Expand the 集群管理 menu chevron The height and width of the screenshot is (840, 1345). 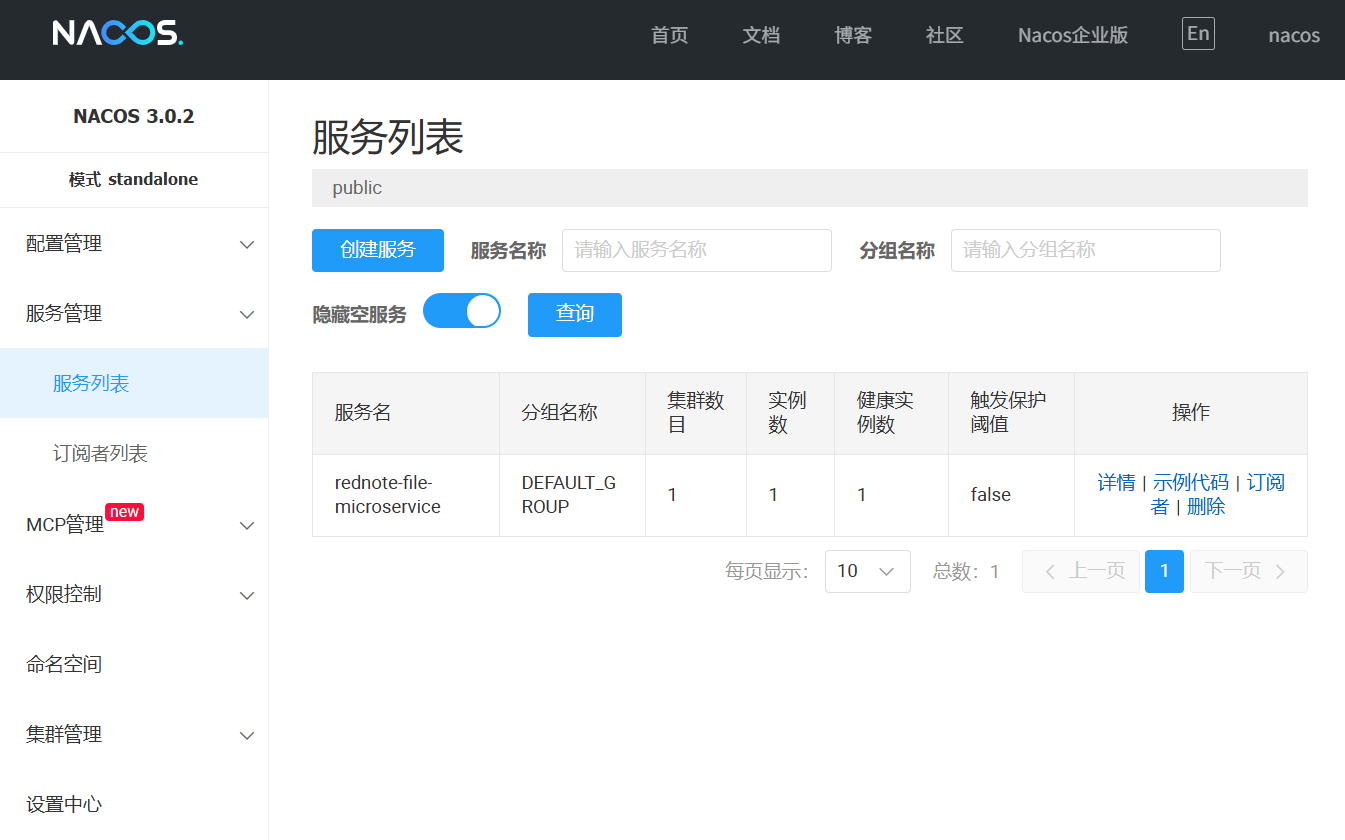247,735
